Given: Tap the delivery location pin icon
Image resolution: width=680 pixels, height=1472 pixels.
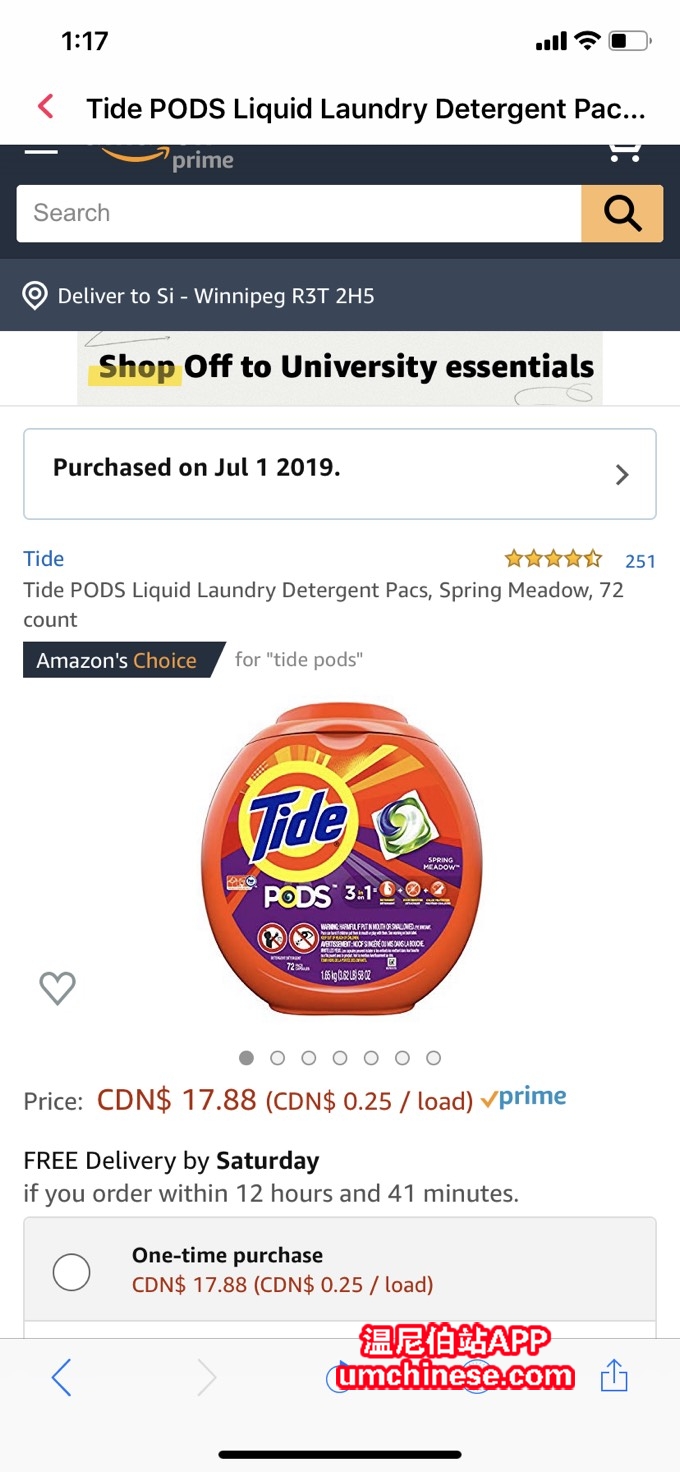Looking at the screenshot, I should (35, 296).
